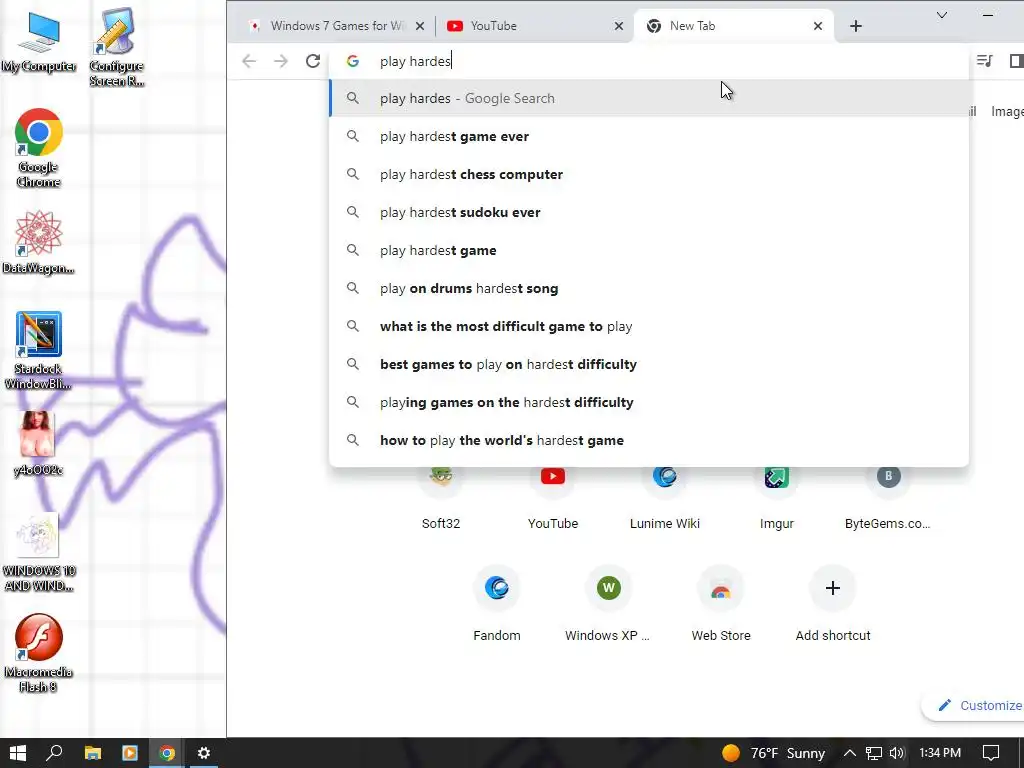1024x768 pixels.
Task: Select Macromedia Flash 8 desktop shortcut
Action: pos(39,653)
